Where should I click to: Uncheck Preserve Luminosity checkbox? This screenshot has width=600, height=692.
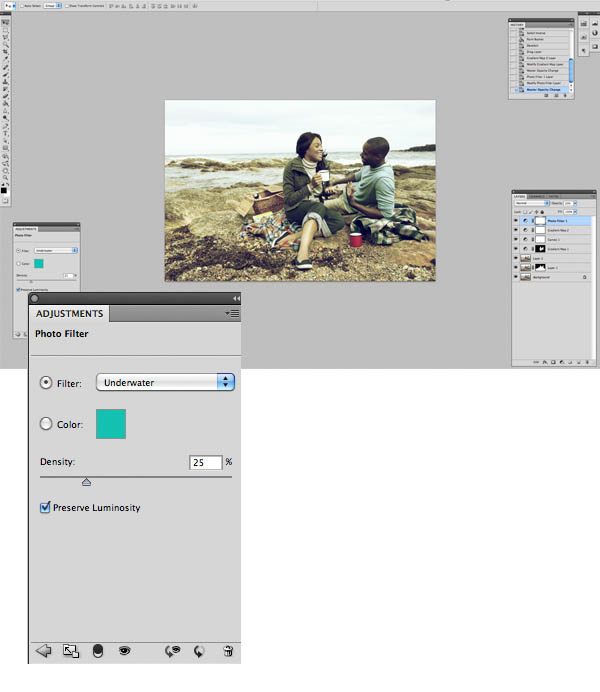[x=45, y=508]
